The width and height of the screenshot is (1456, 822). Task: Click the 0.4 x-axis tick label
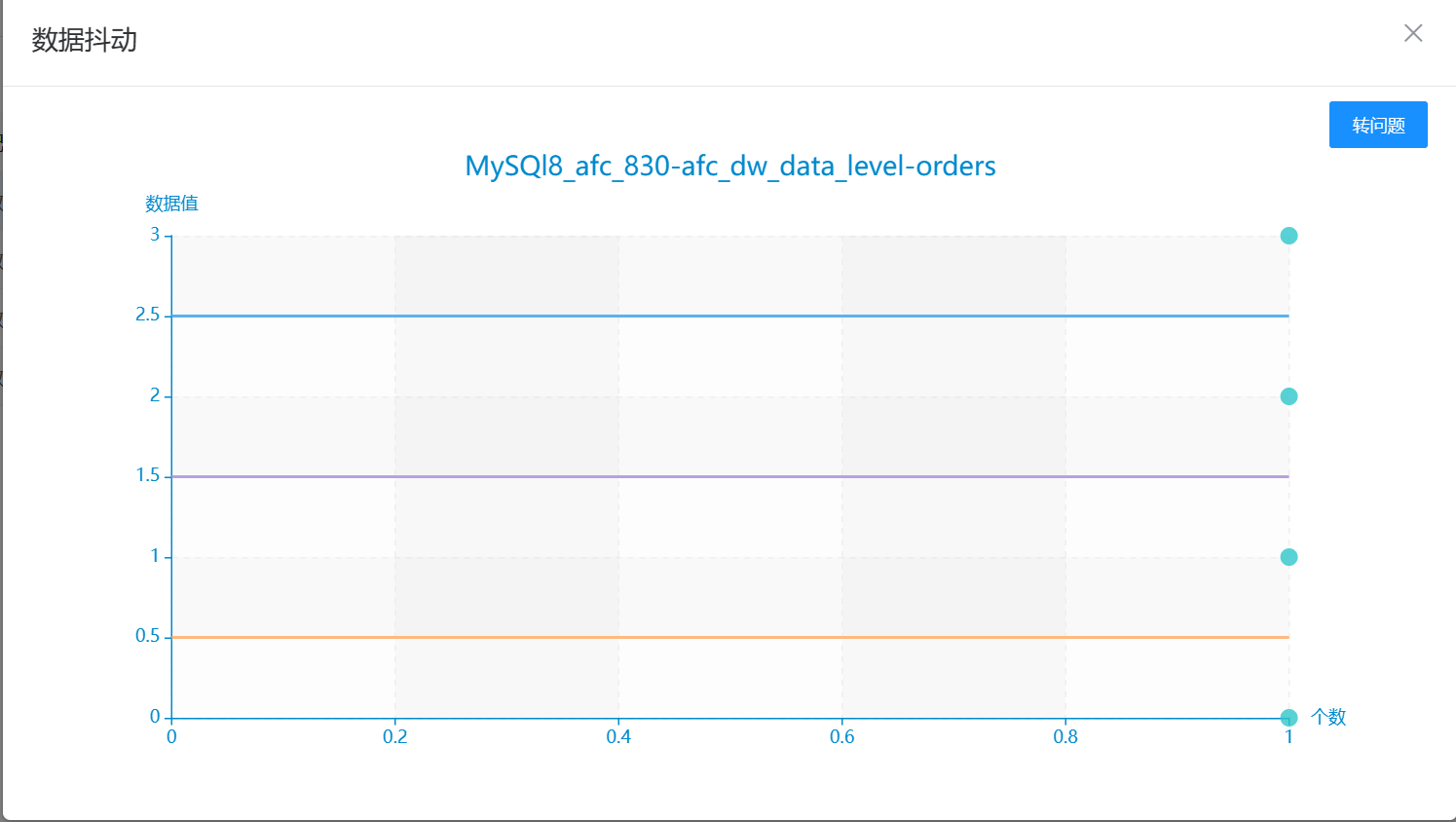point(618,737)
